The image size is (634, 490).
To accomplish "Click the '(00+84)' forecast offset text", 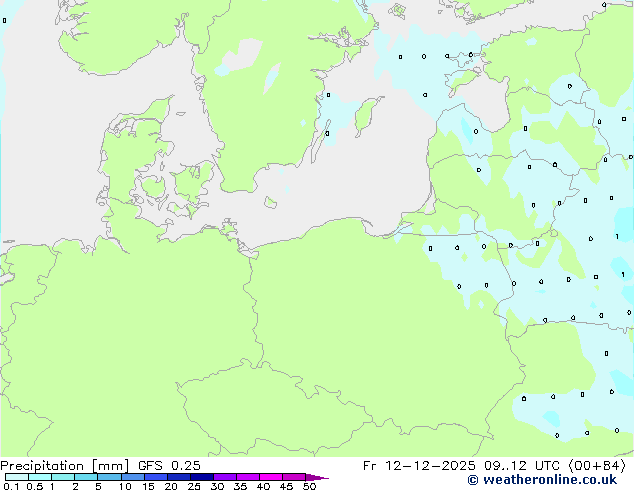I will point(597,466).
